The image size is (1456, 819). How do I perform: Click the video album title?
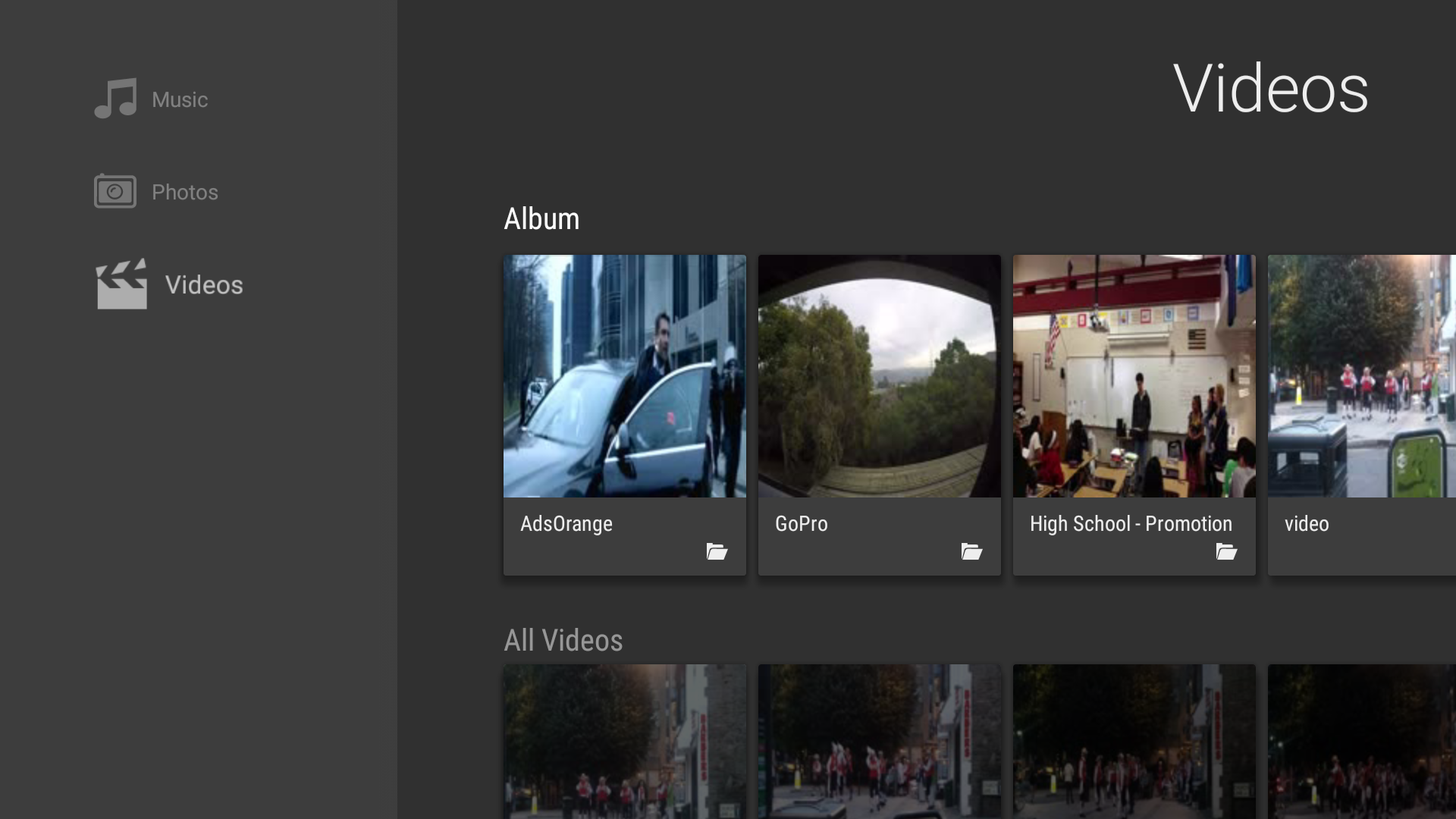(x=1307, y=524)
